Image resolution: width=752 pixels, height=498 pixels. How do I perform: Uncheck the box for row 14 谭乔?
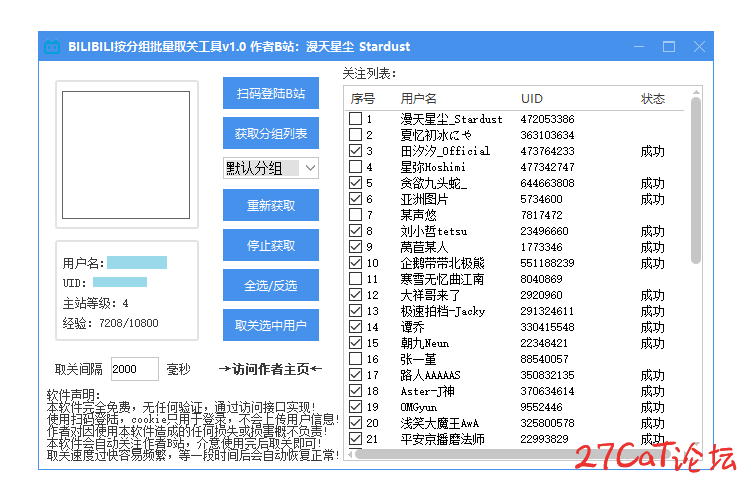pos(355,327)
